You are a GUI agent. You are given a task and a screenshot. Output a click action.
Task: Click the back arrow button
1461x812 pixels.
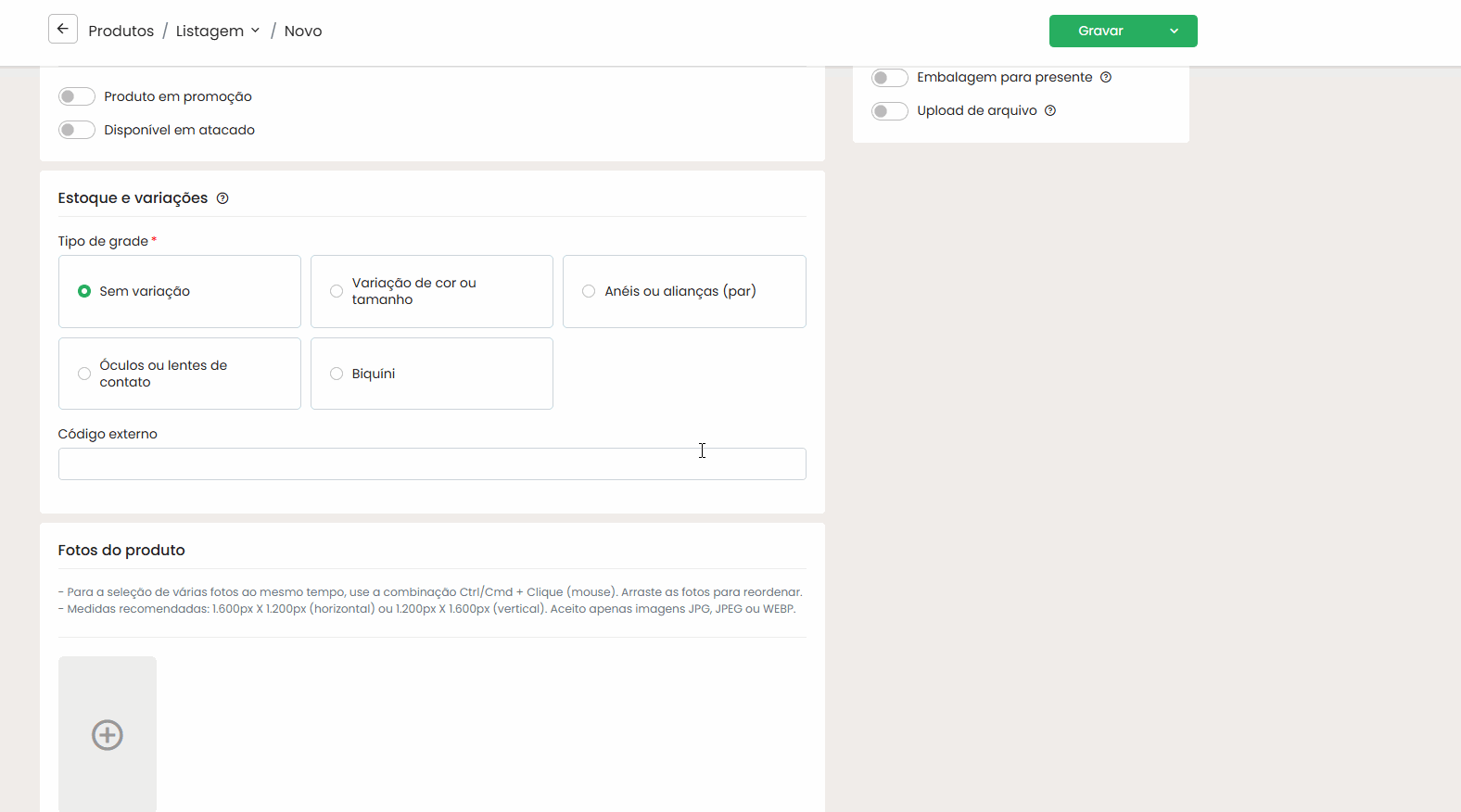click(62, 30)
